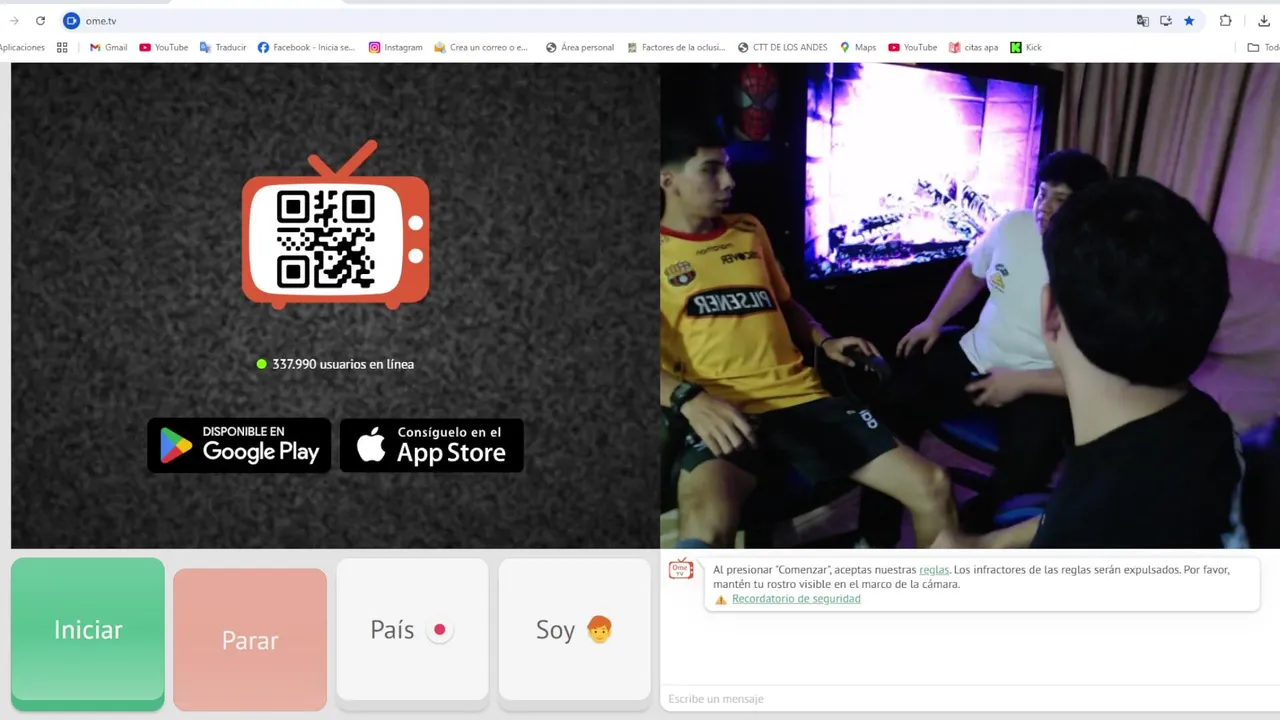Open the CTT DE LOS ANDES bookmark
The image size is (1280, 720).
point(782,47)
